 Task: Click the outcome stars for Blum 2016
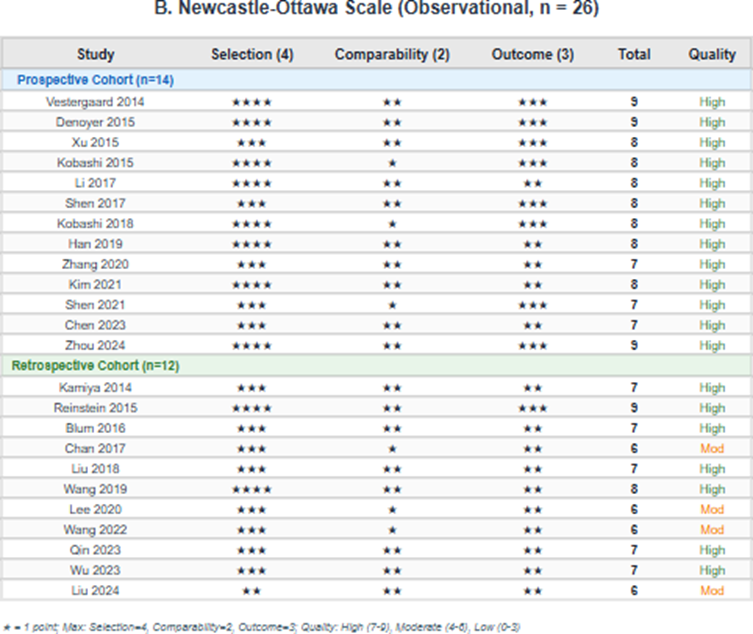pyautogui.click(x=532, y=428)
